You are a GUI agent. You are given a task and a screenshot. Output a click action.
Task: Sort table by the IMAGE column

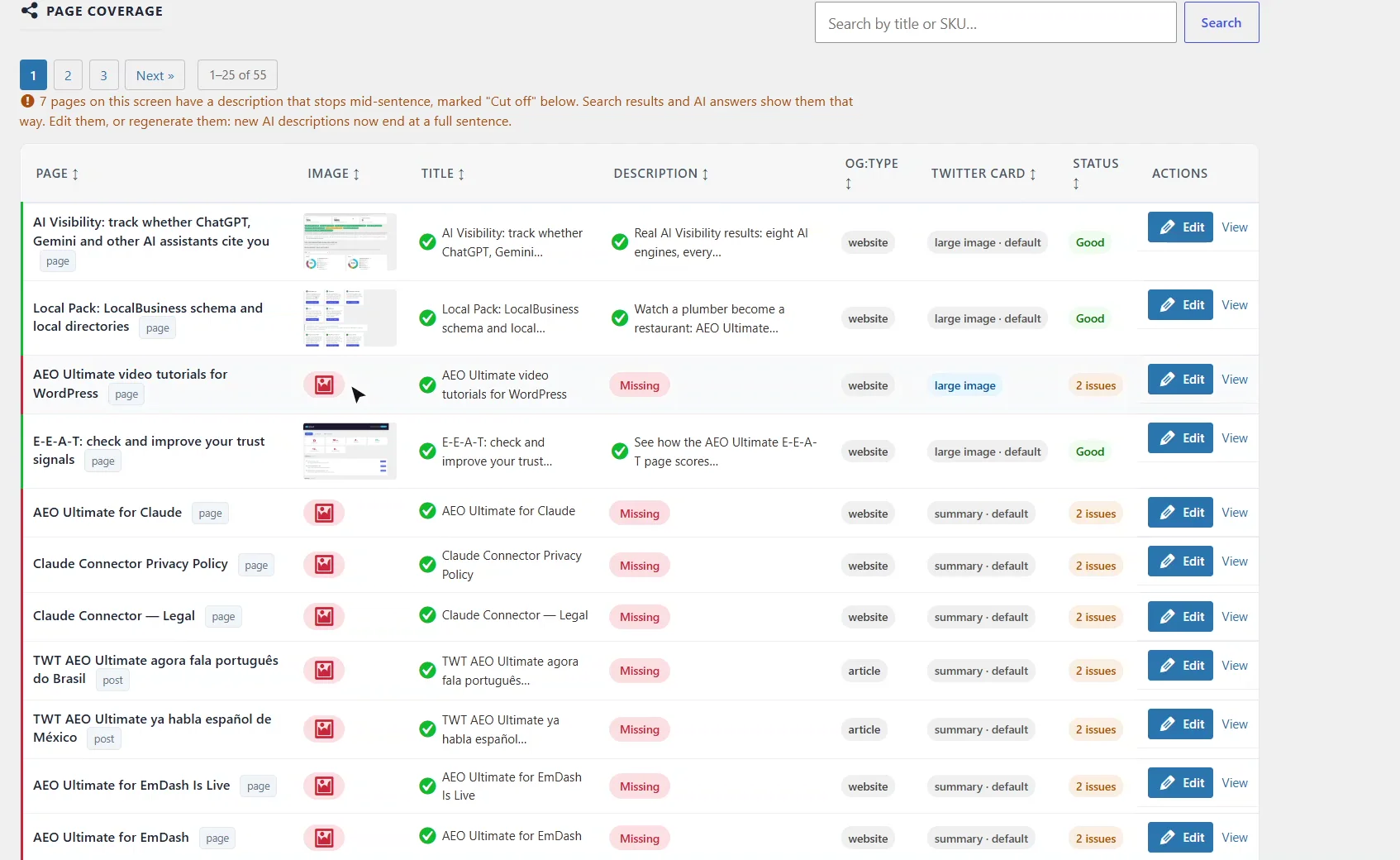(x=334, y=174)
